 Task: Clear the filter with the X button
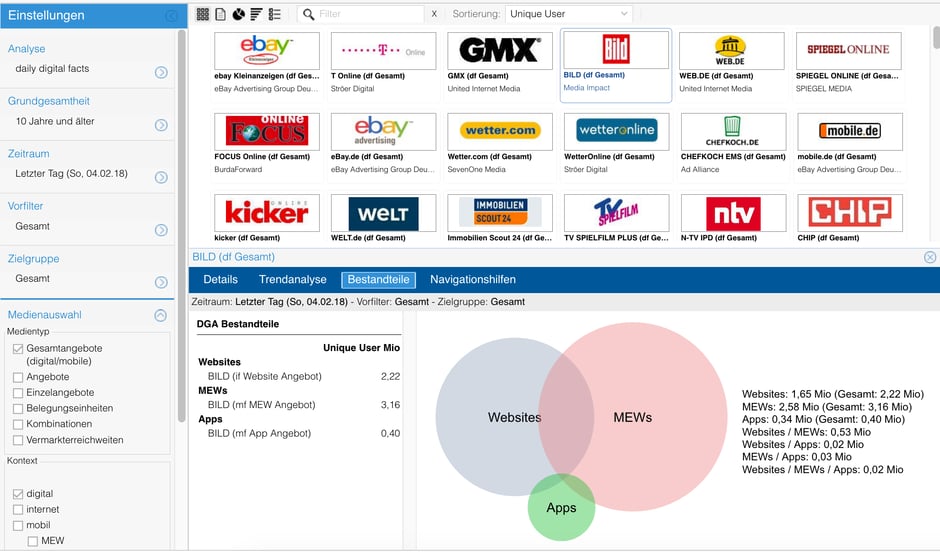pyautogui.click(x=434, y=14)
